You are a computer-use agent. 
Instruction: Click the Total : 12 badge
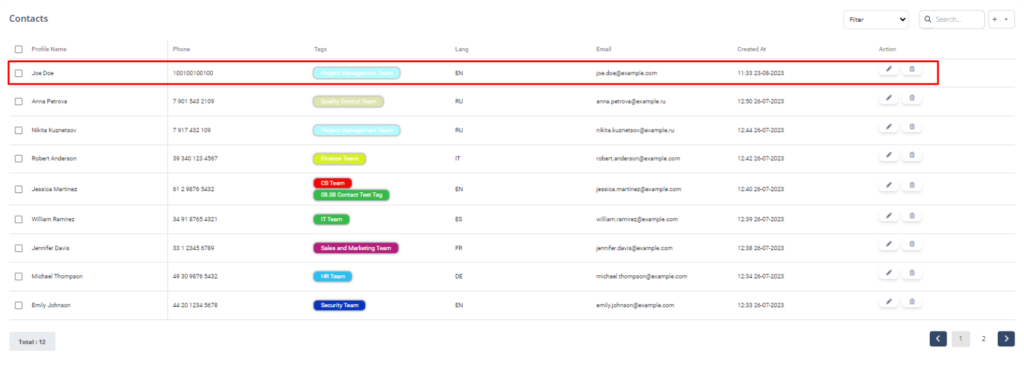click(32, 341)
